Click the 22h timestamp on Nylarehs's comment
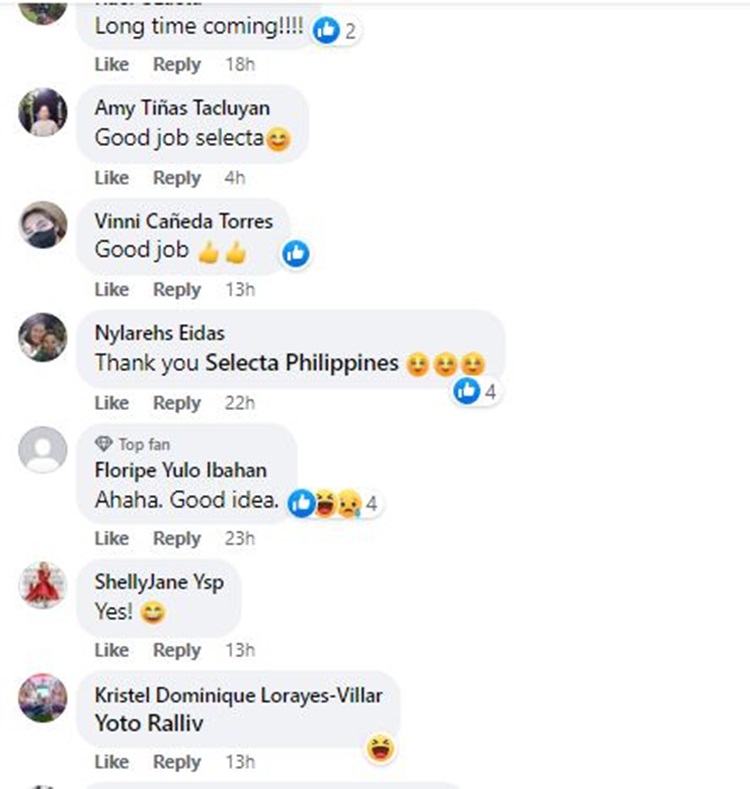750x789 pixels. pos(240,403)
